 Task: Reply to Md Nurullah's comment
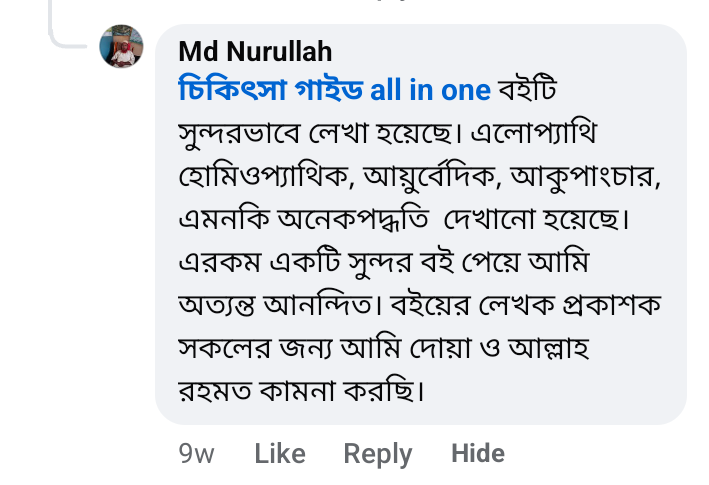click(377, 453)
